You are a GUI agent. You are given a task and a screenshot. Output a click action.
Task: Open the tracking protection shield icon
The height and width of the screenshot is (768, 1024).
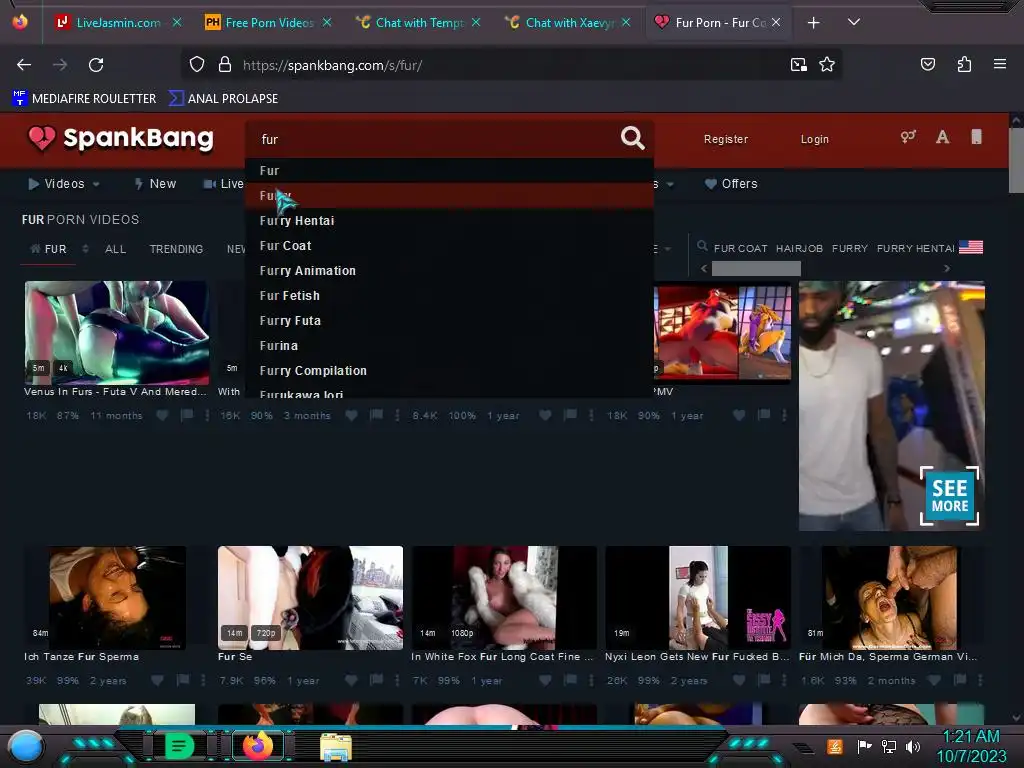coord(197,65)
